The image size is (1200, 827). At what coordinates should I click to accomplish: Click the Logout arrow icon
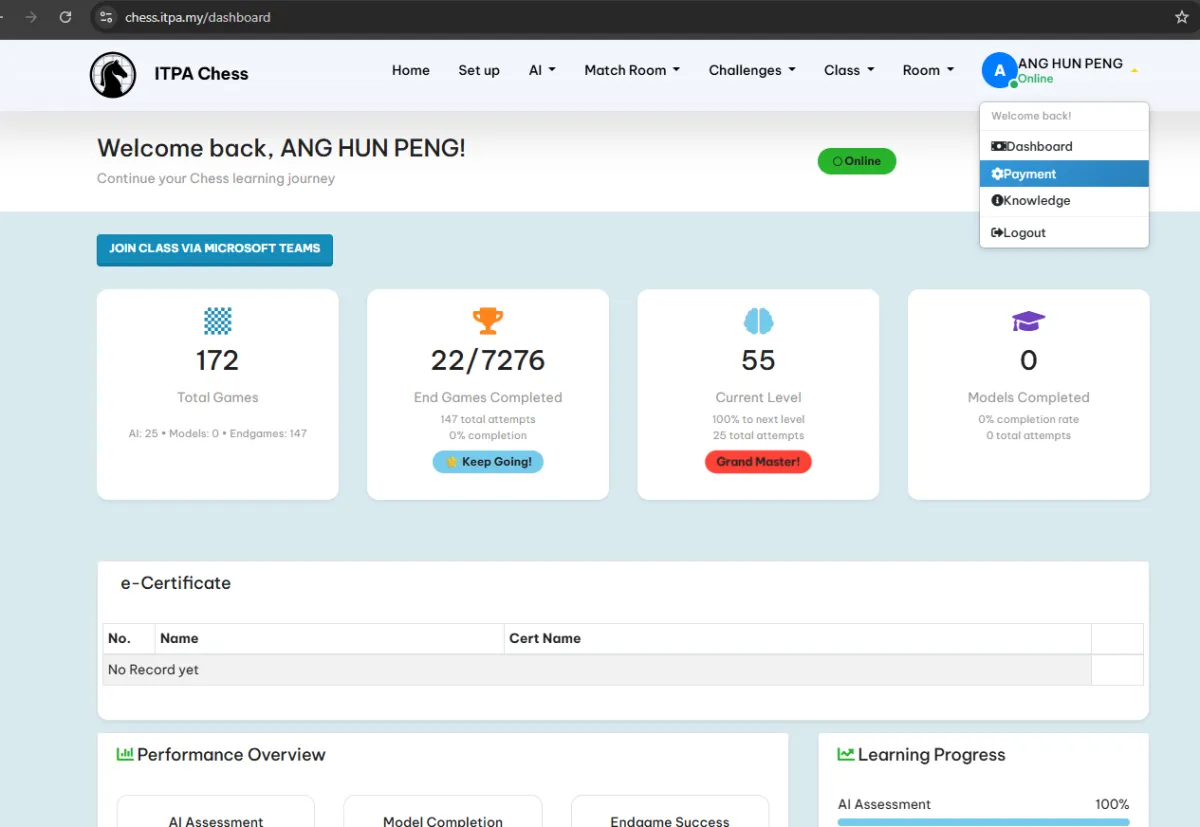[997, 233]
